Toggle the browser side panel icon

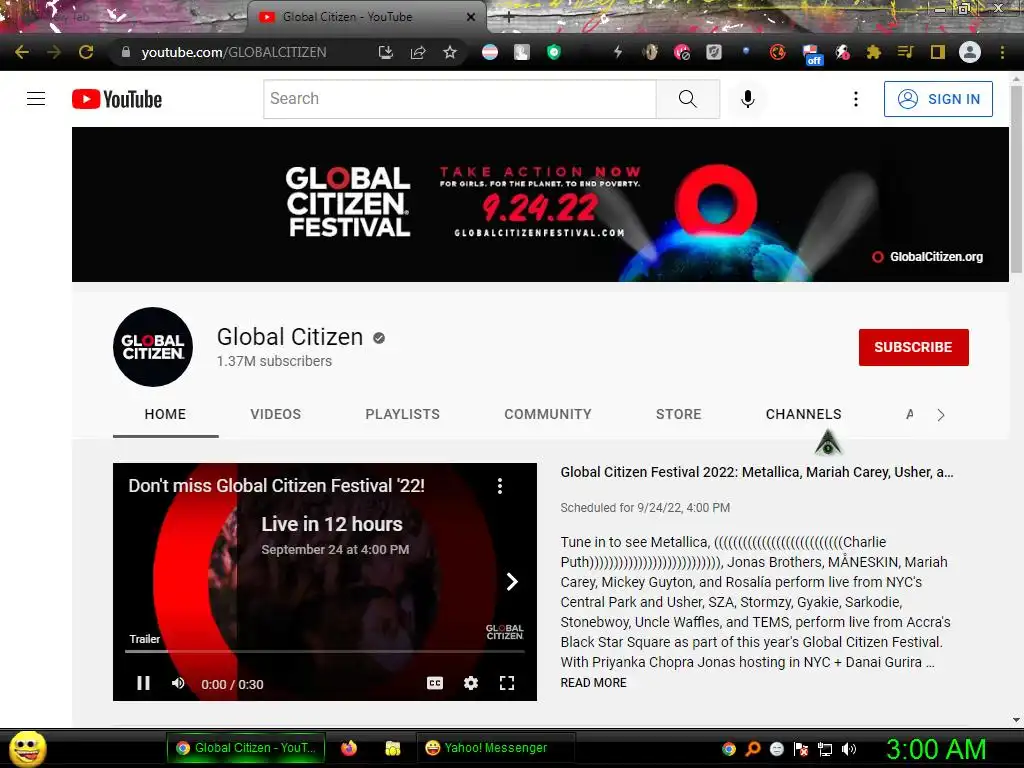point(937,52)
